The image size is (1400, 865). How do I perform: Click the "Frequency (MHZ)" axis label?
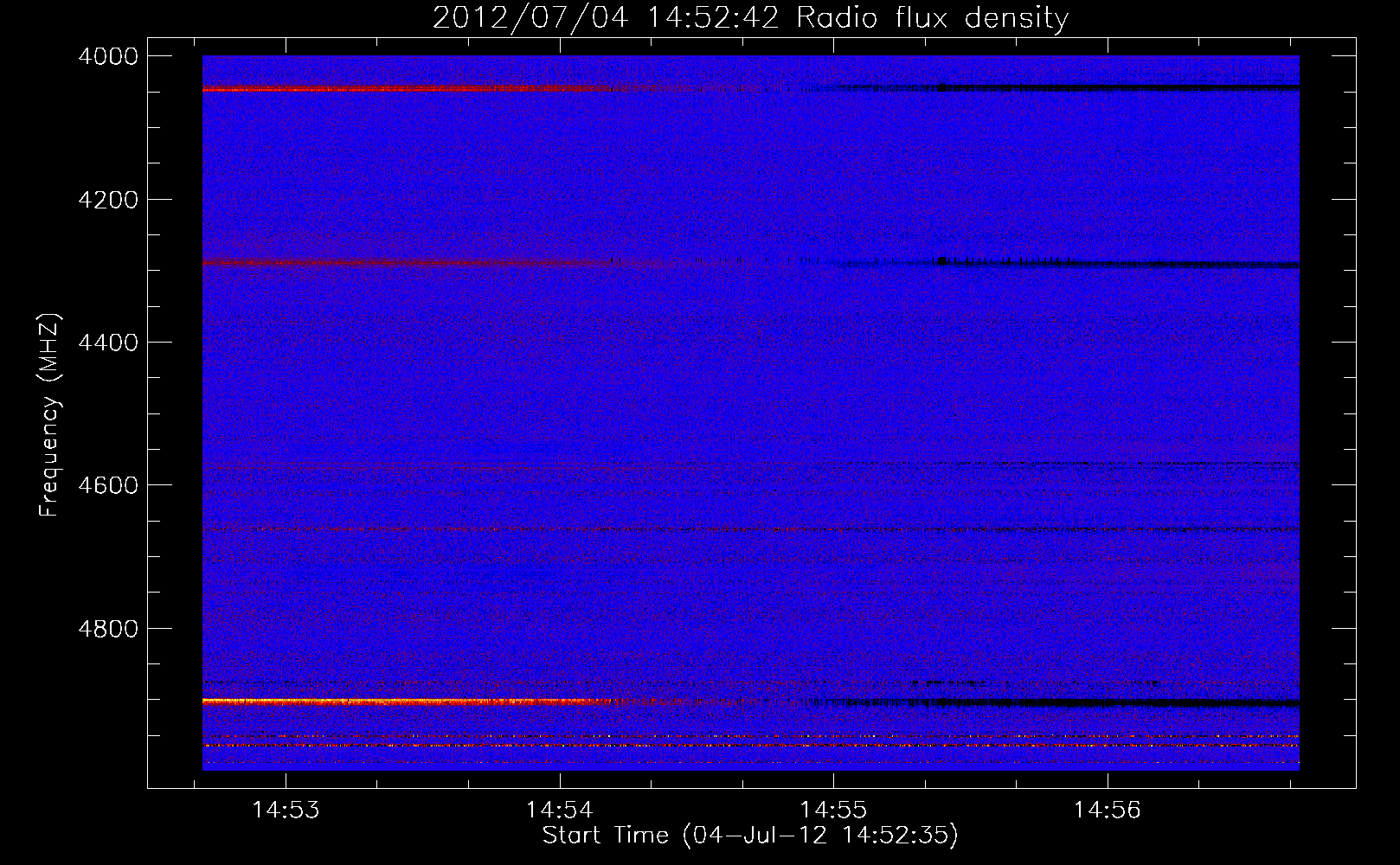(49, 415)
